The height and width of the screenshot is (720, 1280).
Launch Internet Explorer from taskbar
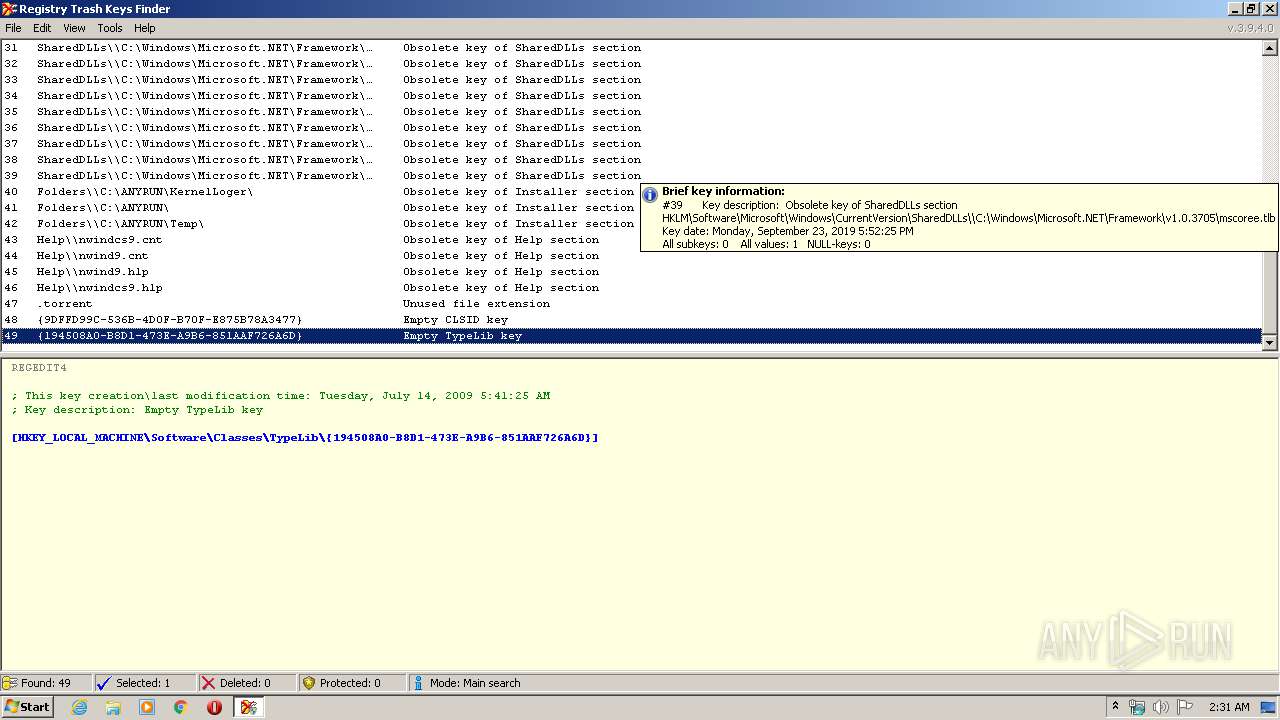[79, 707]
